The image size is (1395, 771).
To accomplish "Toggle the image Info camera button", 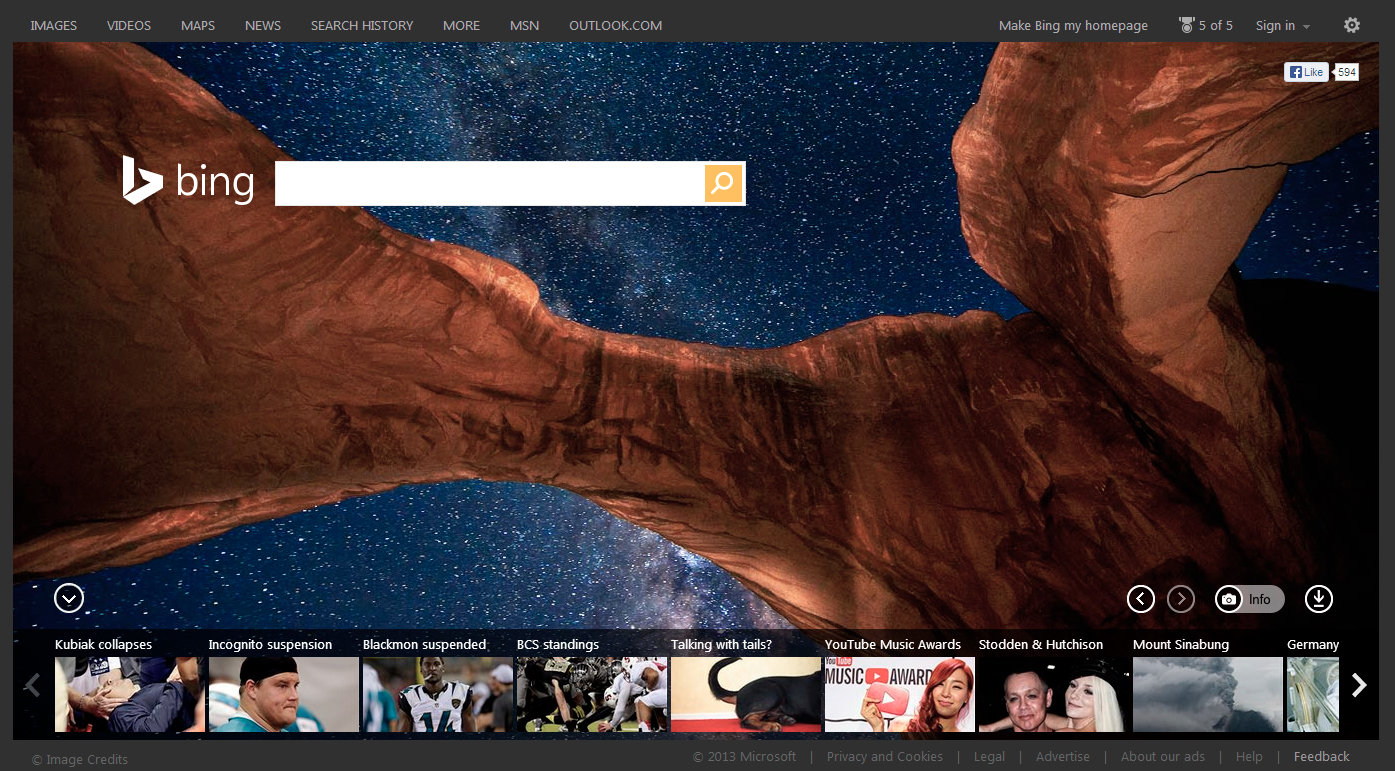I will [1249, 599].
